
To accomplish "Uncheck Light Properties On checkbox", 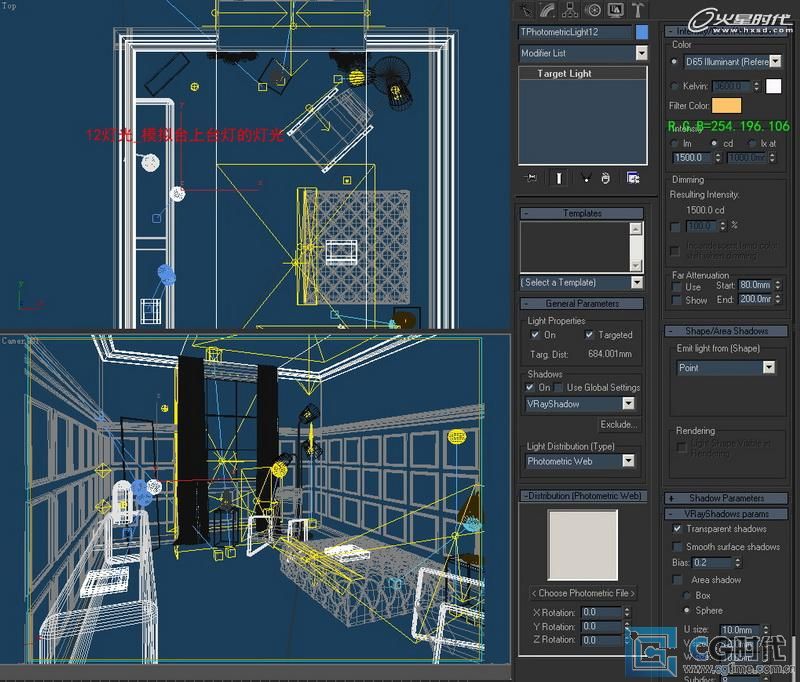I will point(534,335).
